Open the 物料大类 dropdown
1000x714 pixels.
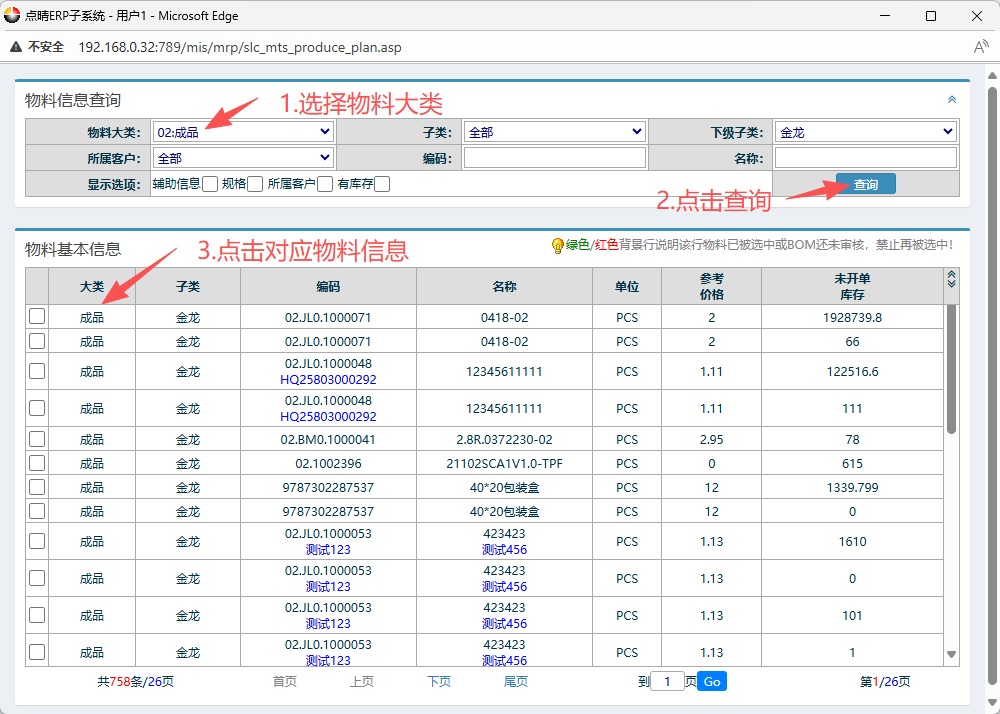(x=243, y=132)
